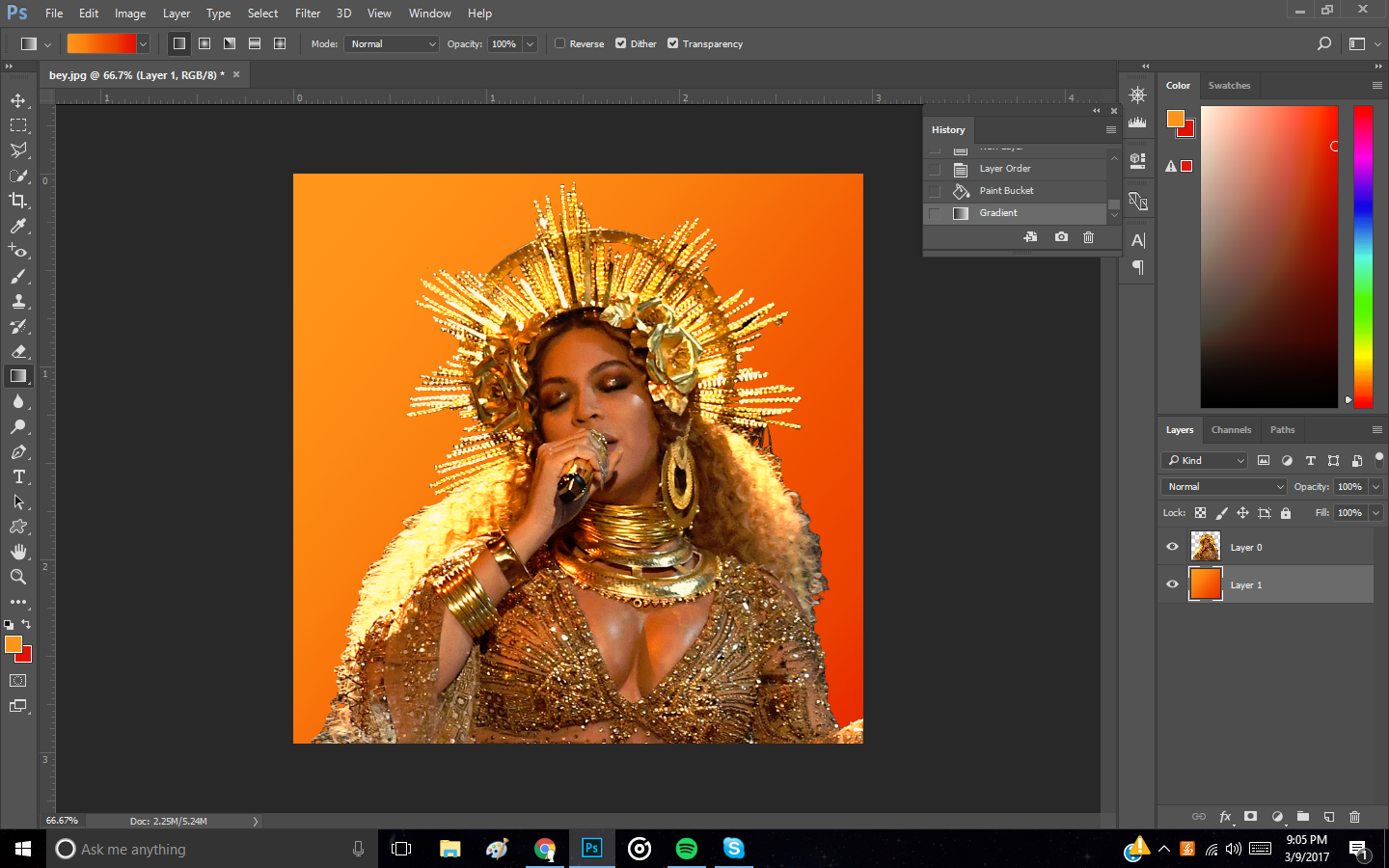Toggle the Dither checkbox
The image size is (1389, 868).
coord(620,43)
